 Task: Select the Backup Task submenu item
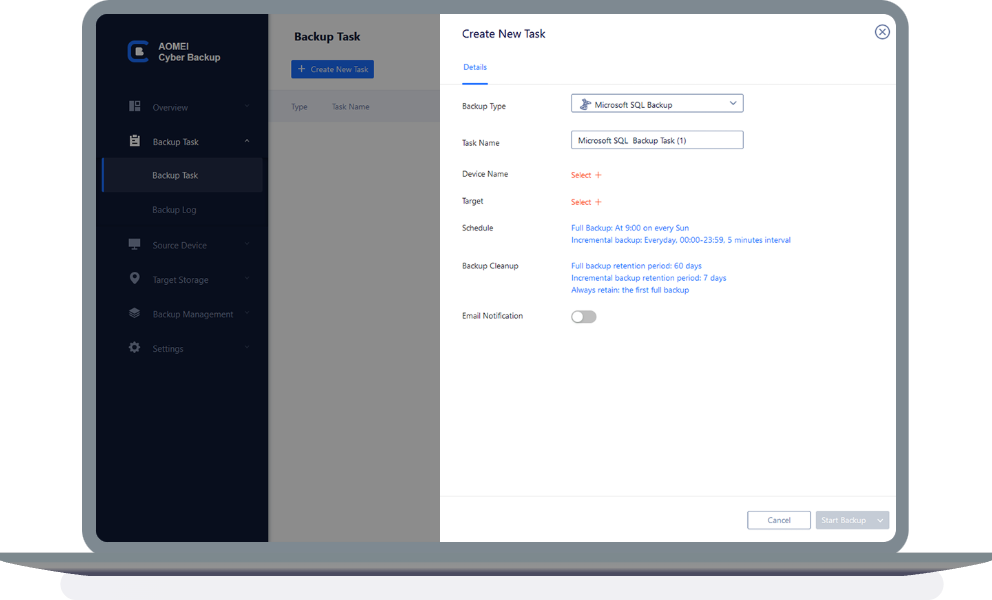click(175, 176)
